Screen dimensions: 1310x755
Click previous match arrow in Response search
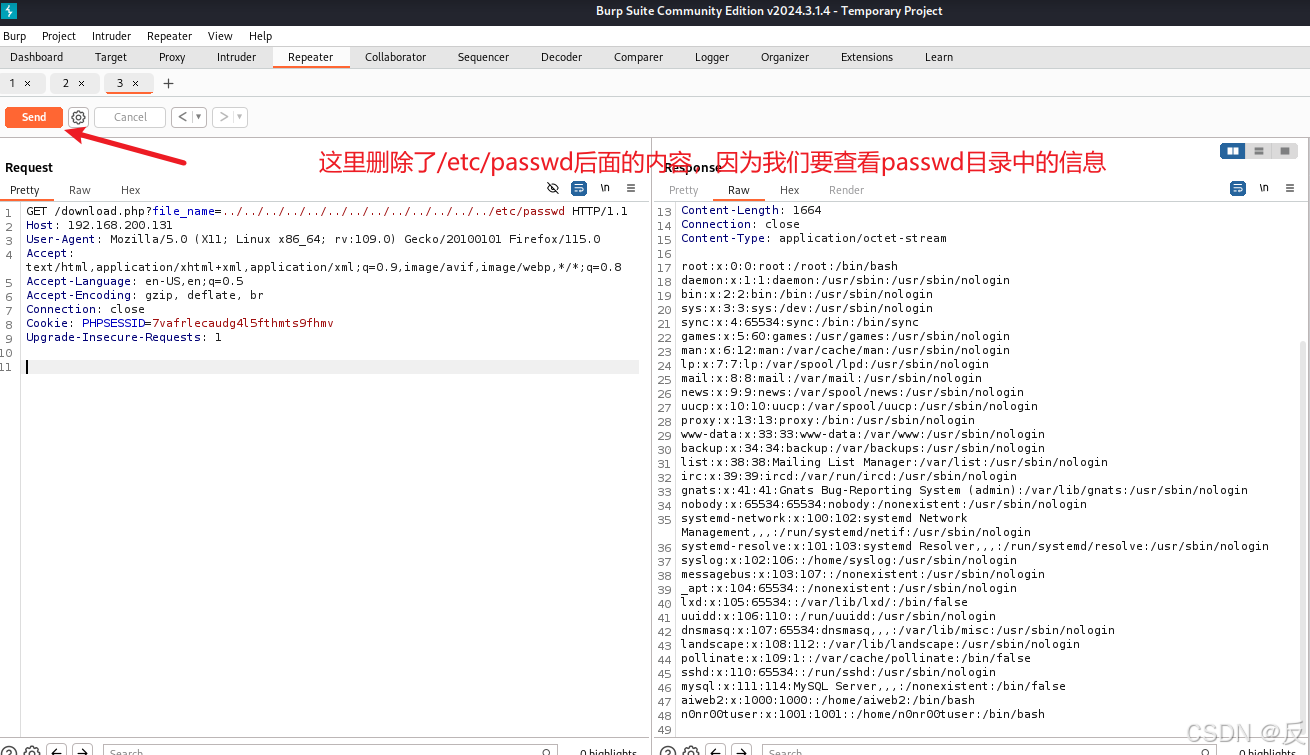pos(715,750)
